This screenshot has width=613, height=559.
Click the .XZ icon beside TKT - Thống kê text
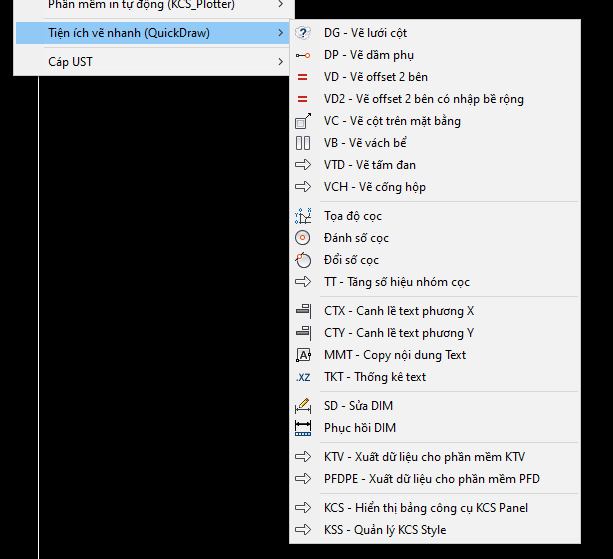click(x=303, y=377)
